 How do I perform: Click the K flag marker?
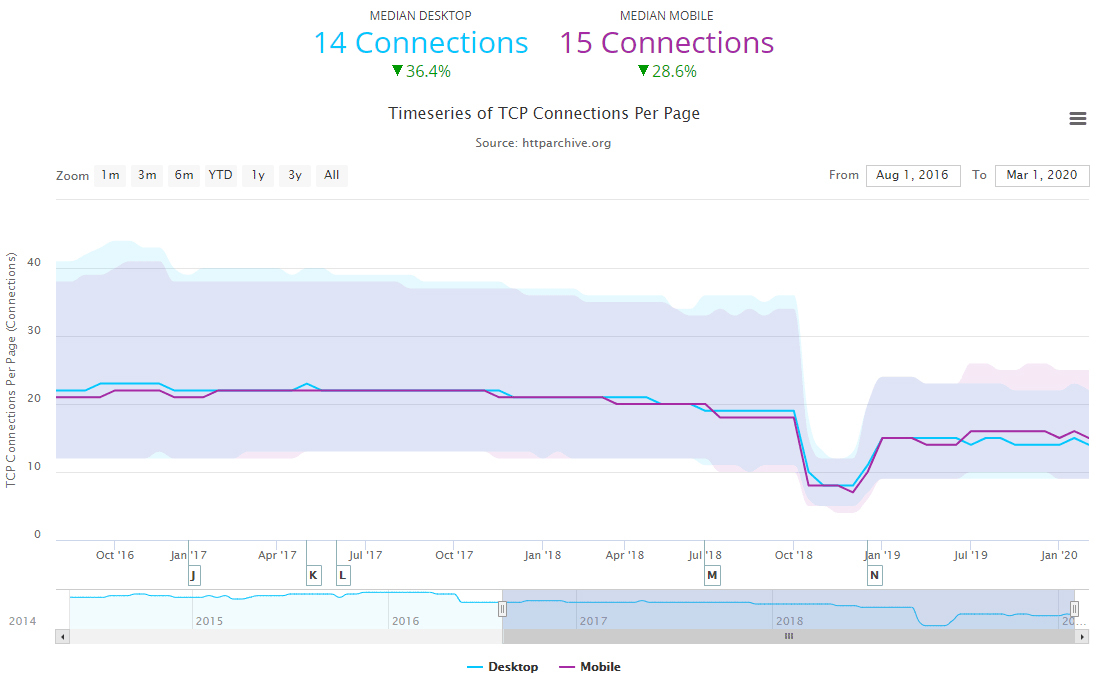pyautogui.click(x=313, y=575)
